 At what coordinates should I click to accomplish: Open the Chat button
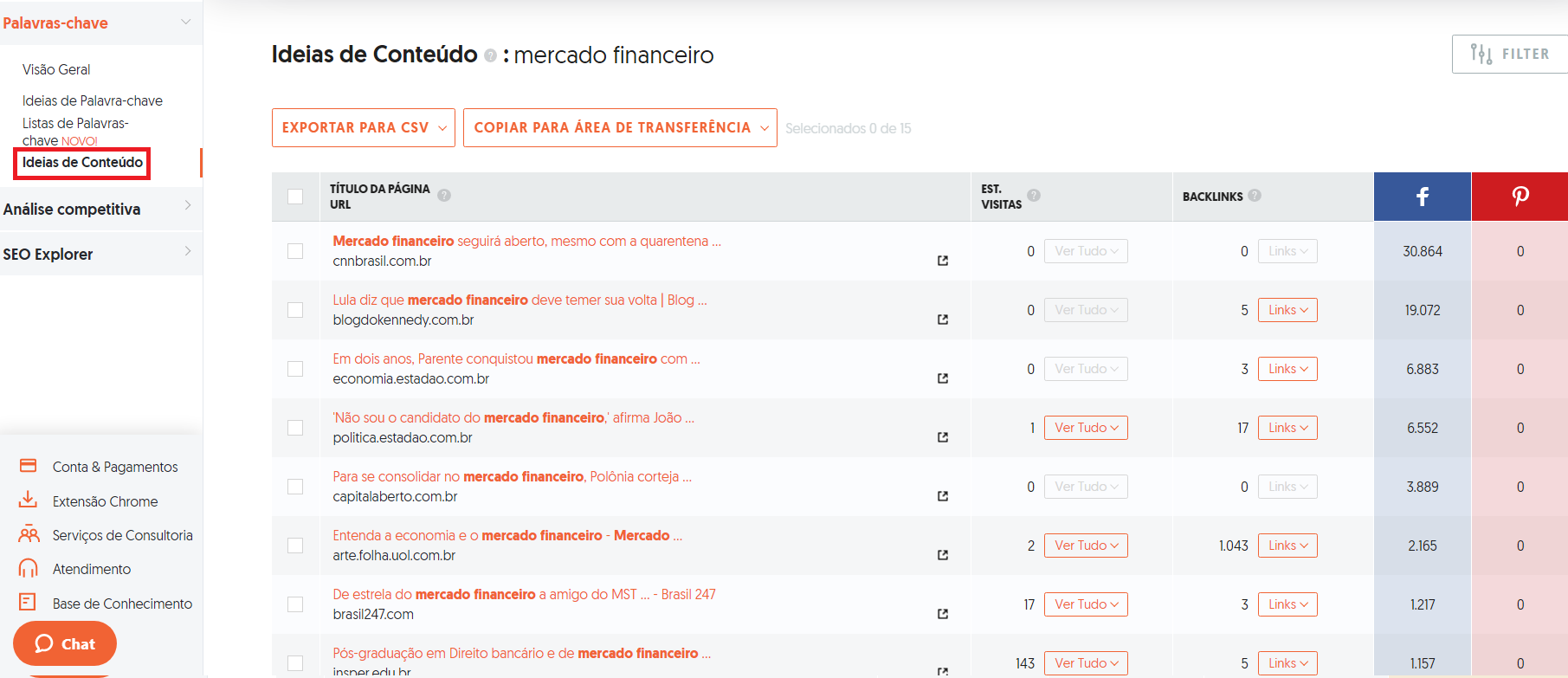[65, 643]
